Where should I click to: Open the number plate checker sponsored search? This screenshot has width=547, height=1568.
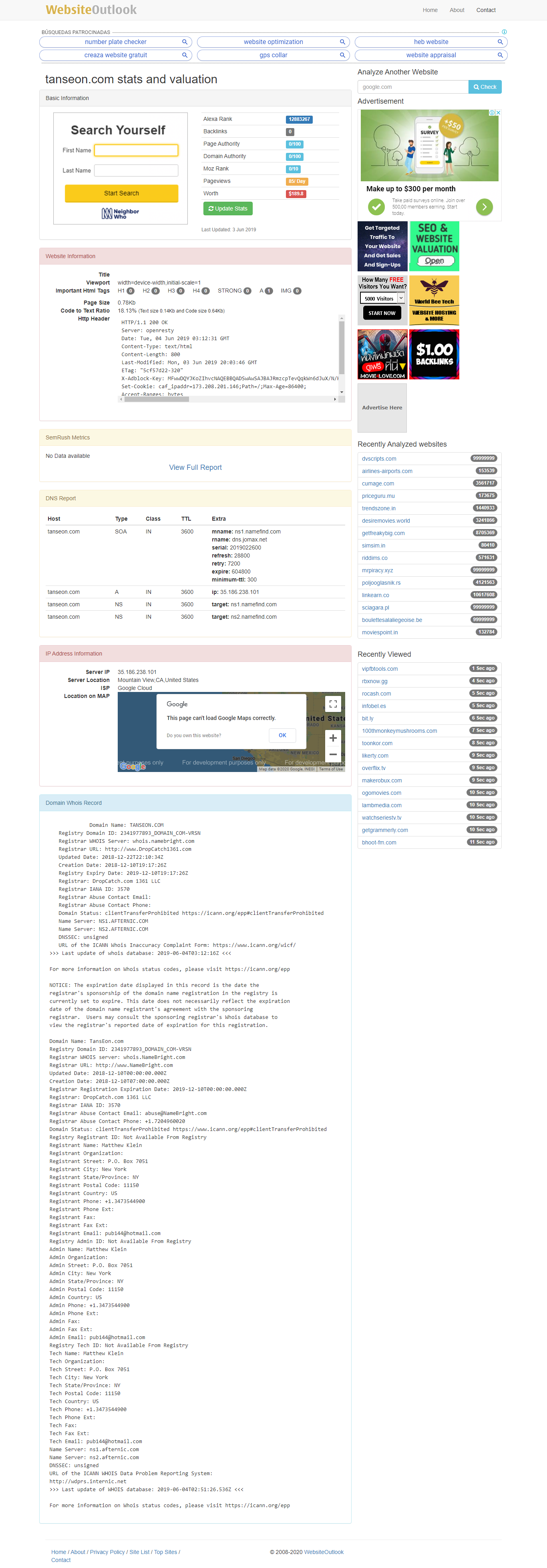116,42
